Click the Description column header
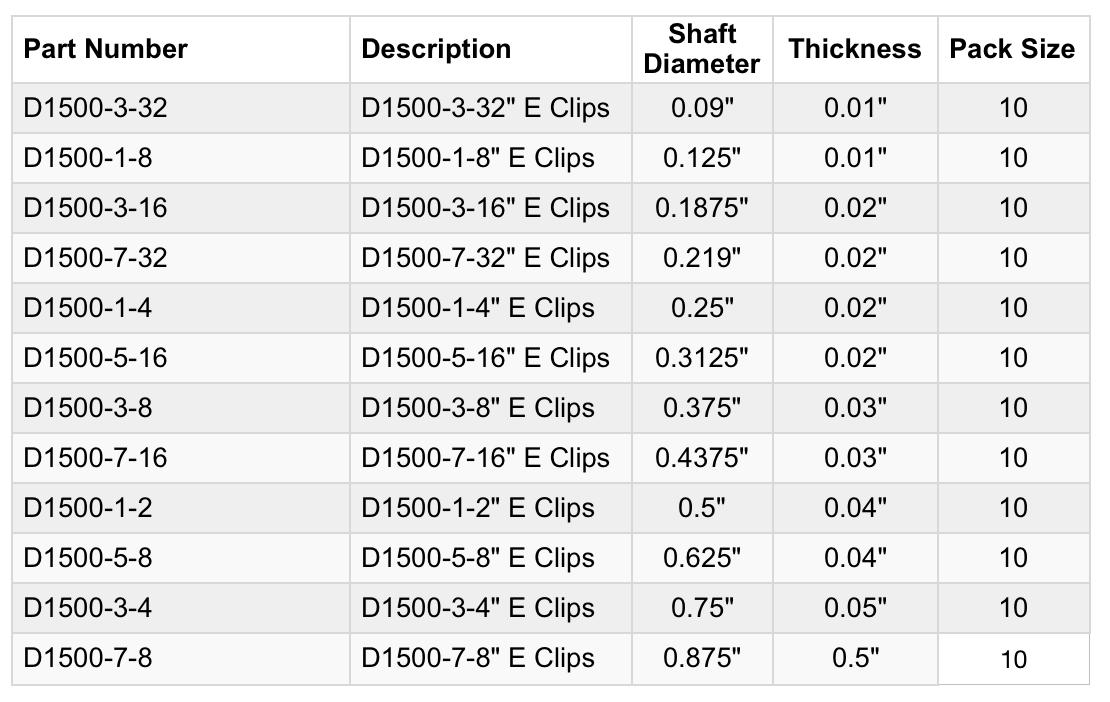 (x=436, y=49)
